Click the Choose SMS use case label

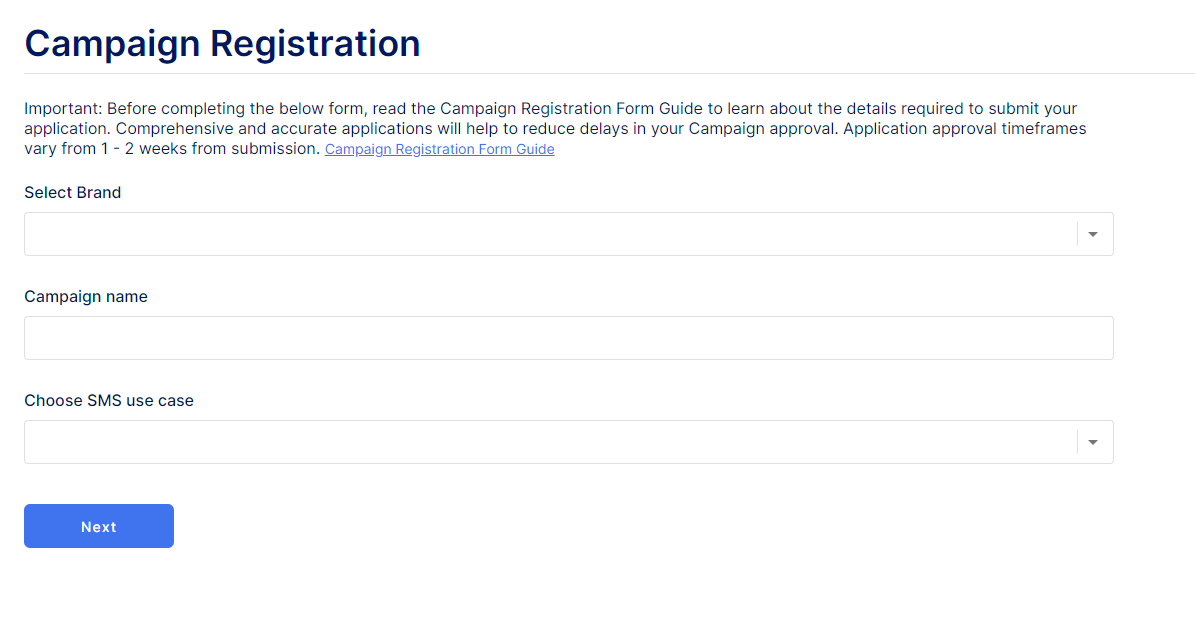pyautogui.click(x=109, y=400)
